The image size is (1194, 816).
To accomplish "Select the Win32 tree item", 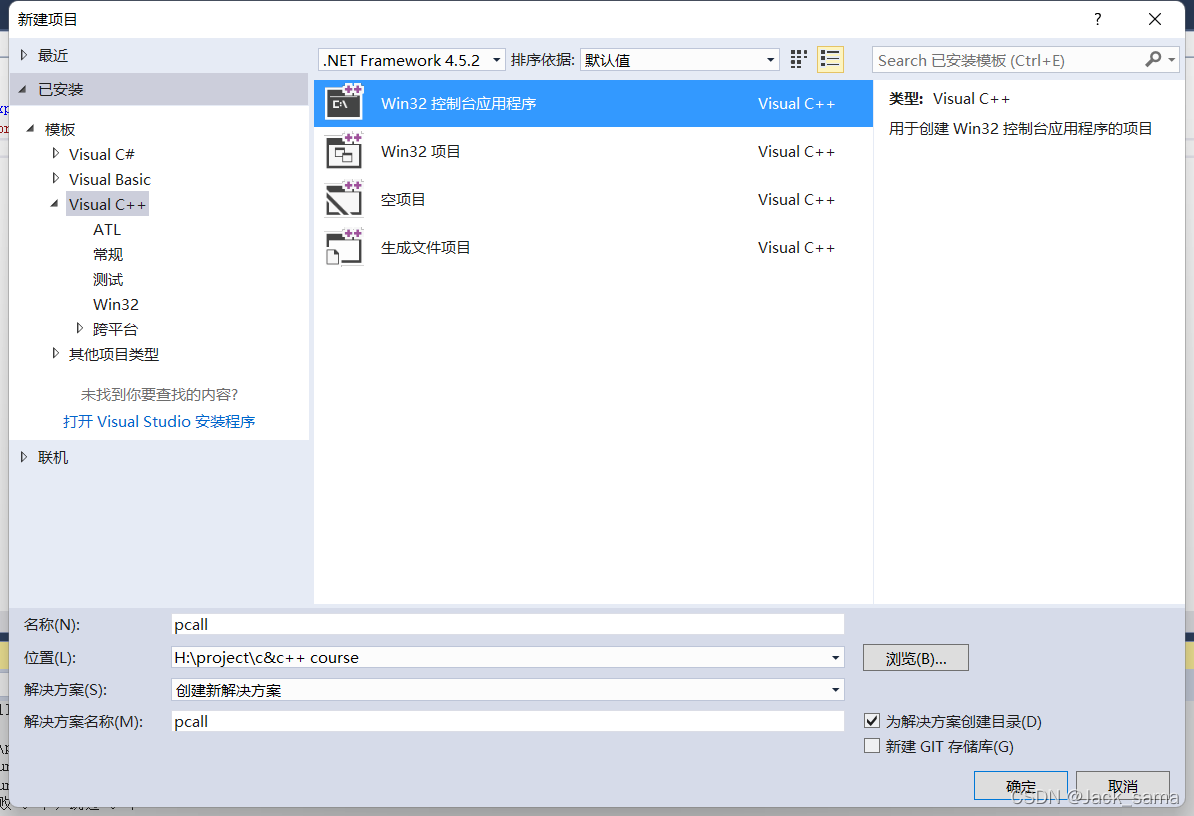I will pyautogui.click(x=116, y=304).
